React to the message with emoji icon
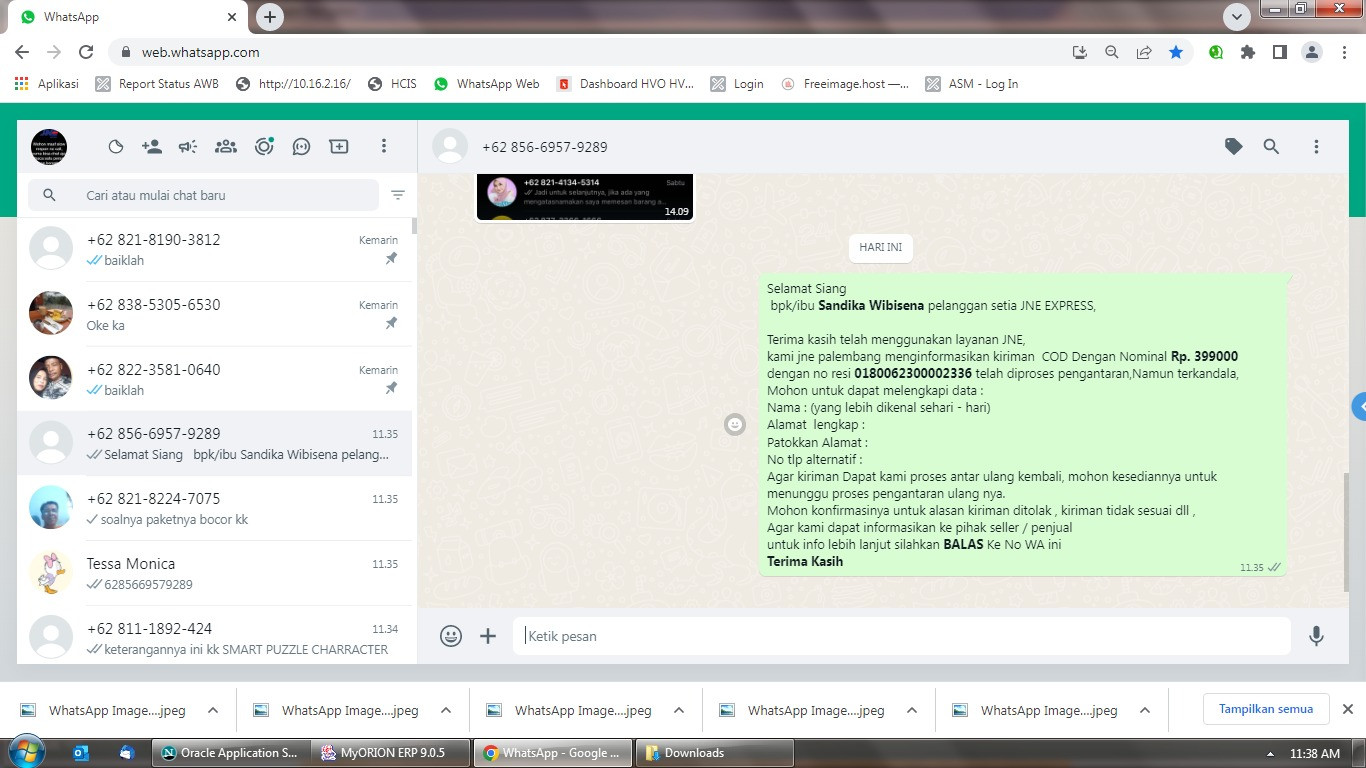The image size is (1366, 768). coord(735,425)
